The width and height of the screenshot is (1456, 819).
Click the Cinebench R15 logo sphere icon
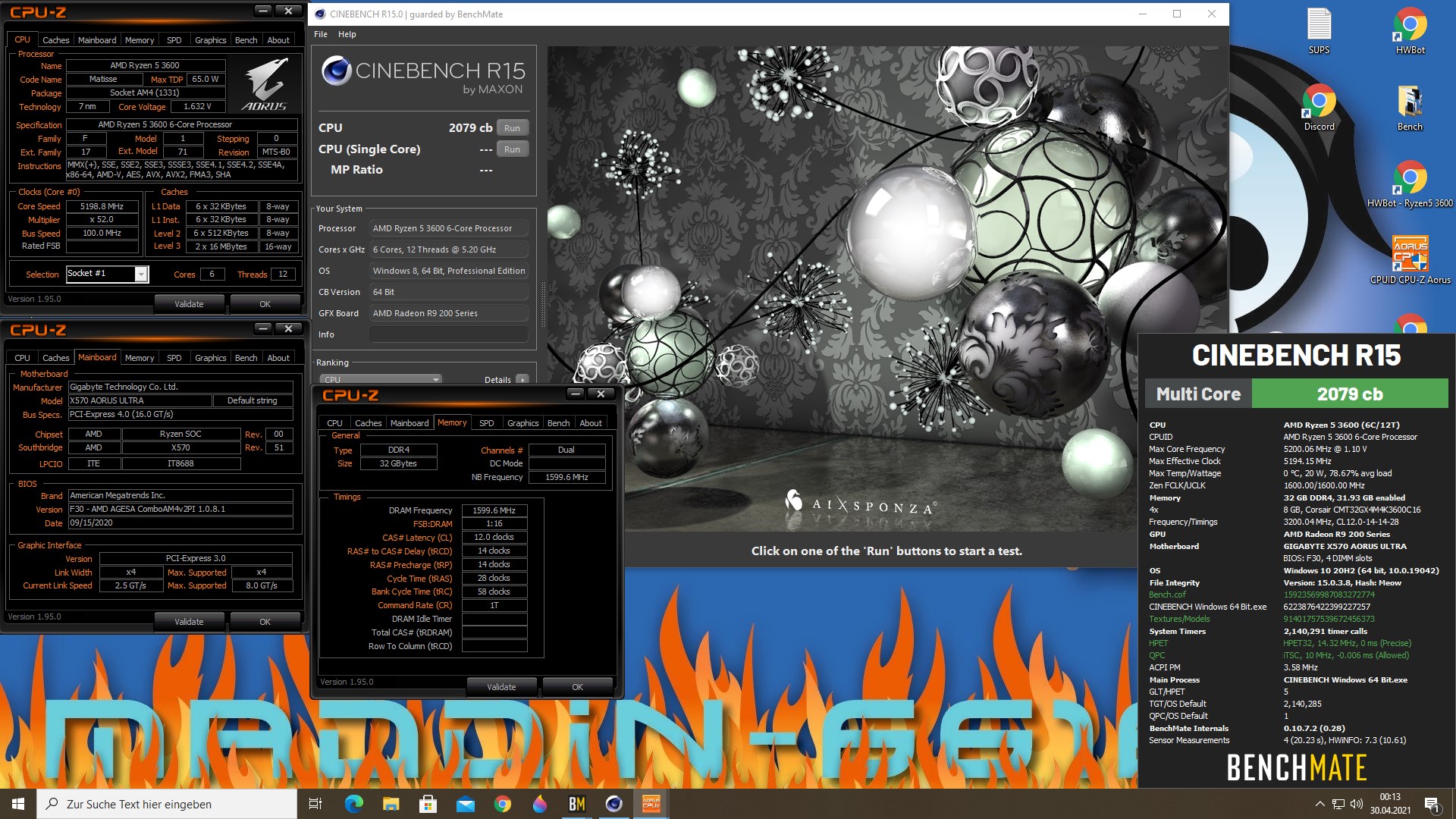pyautogui.click(x=336, y=71)
